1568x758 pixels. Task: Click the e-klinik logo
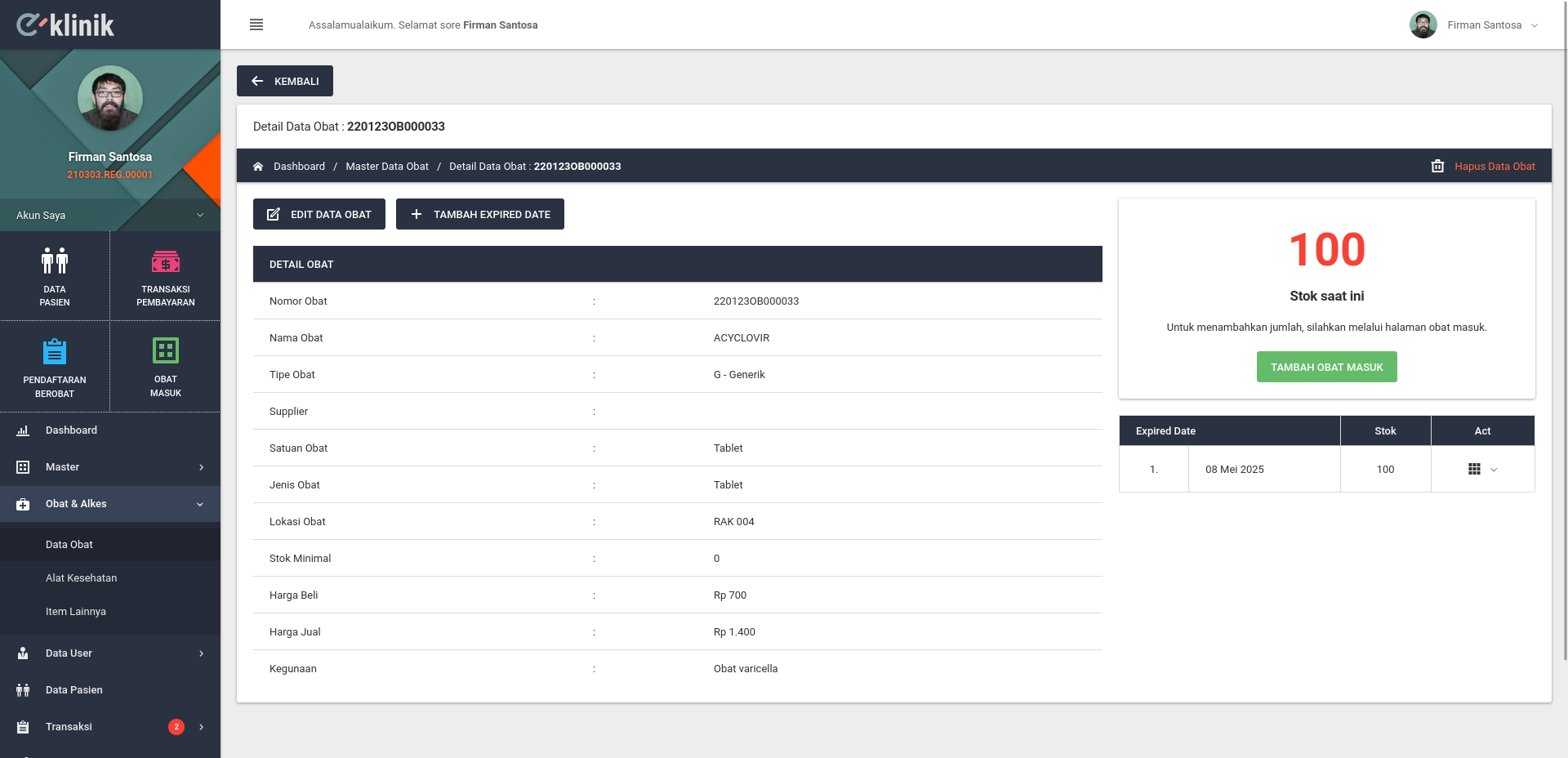pos(65,25)
